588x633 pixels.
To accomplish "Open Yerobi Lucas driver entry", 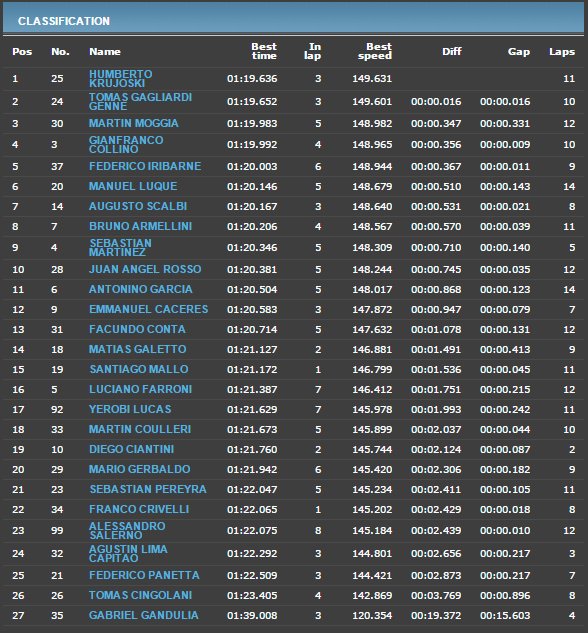I will [130, 409].
